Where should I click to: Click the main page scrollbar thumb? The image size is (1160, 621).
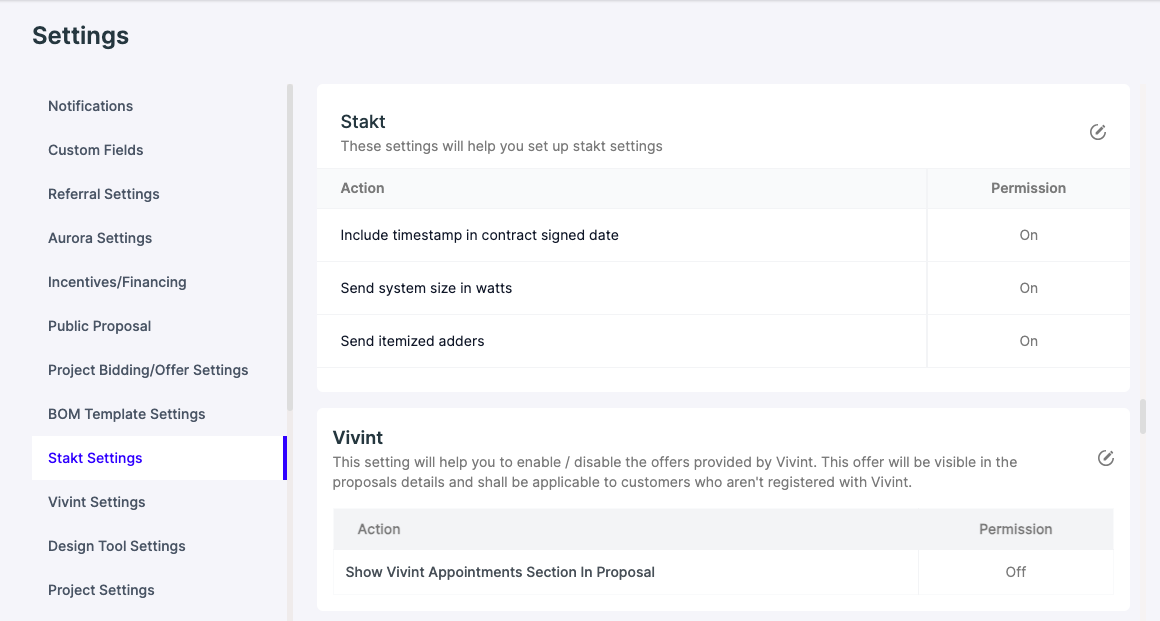coord(1143,416)
